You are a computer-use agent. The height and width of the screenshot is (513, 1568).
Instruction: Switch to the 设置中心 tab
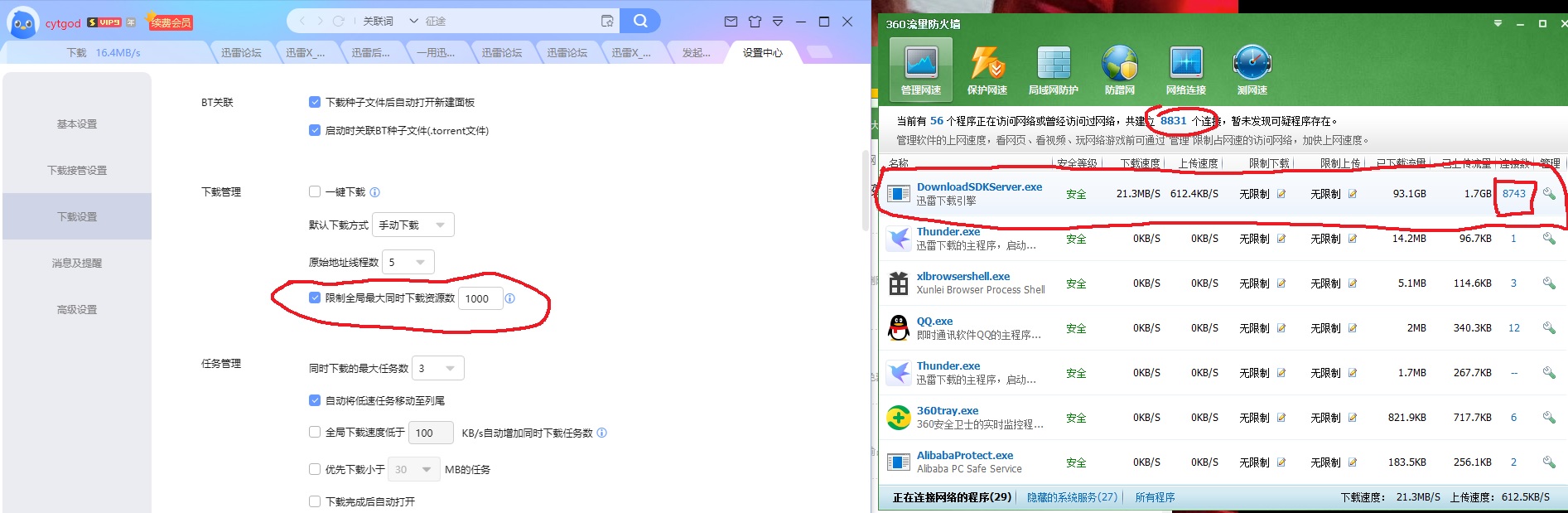(762, 52)
